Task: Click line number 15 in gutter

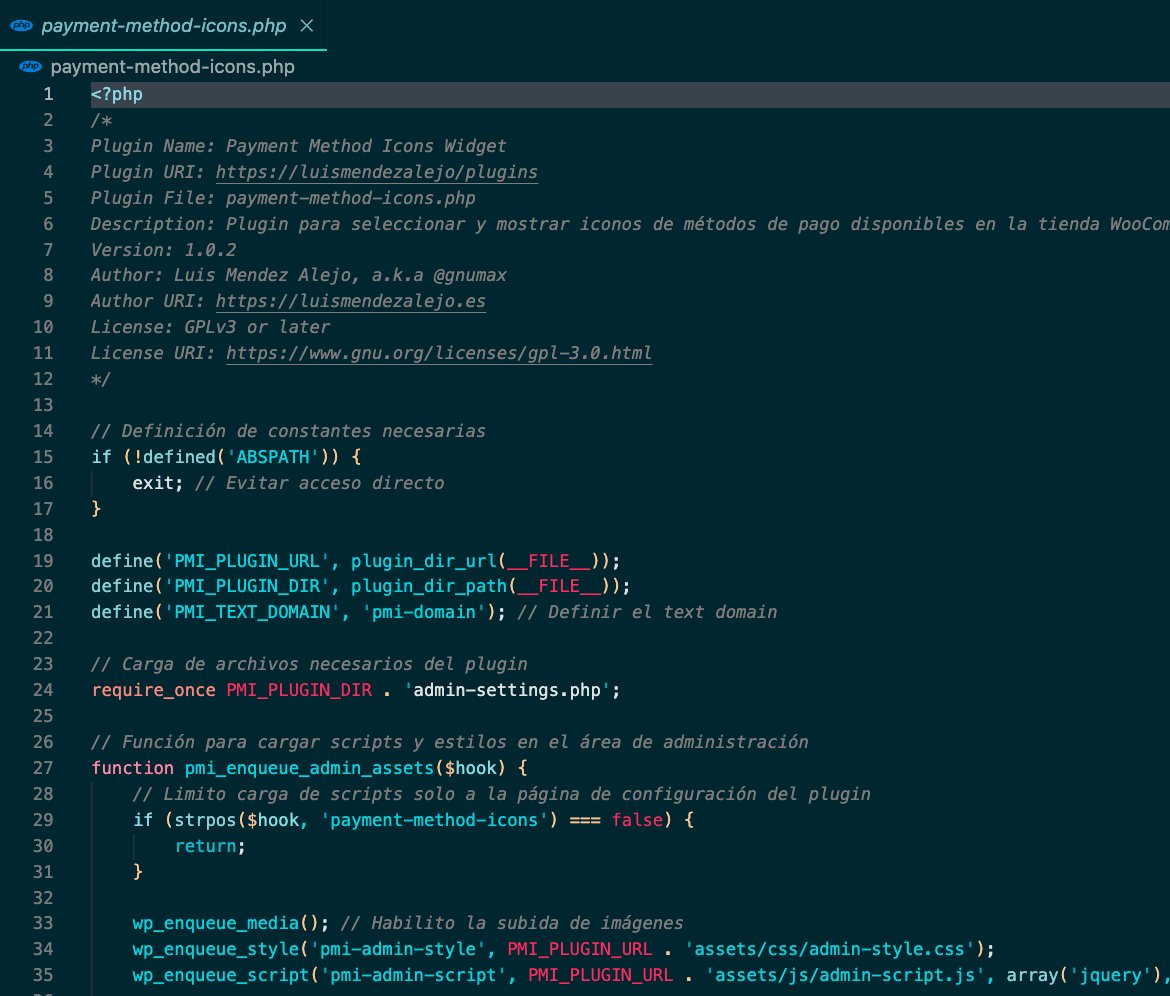Action: pyautogui.click(x=43, y=457)
